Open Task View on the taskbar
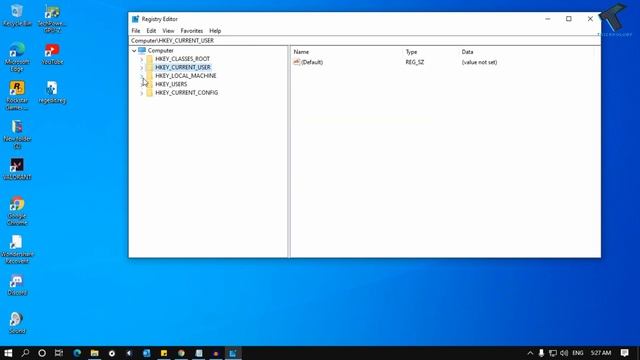Image resolution: width=640 pixels, height=360 pixels. tap(59, 353)
